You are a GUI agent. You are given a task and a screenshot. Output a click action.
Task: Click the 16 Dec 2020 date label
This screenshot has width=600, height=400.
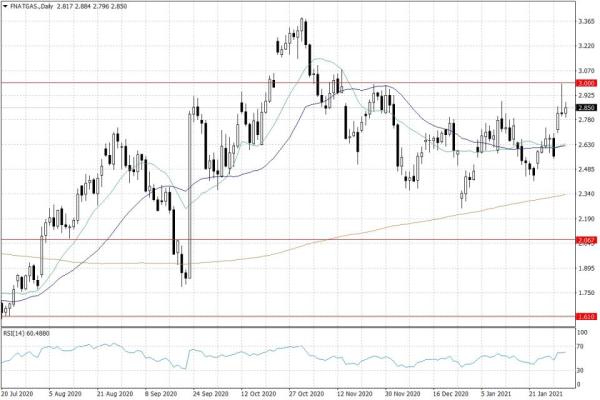point(450,394)
